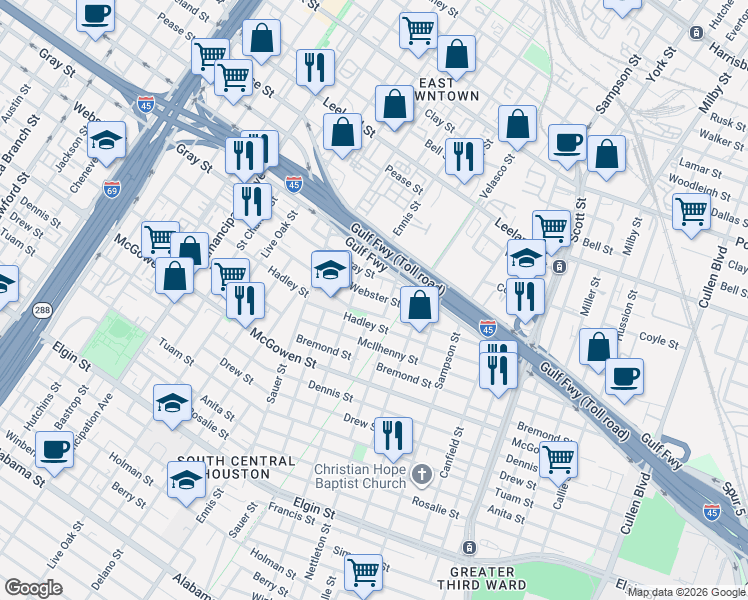Click the SOUTH CENTRAL HOUSTON neighborhood label
The height and width of the screenshot is (600, 748).
click(x=236, y=467)
